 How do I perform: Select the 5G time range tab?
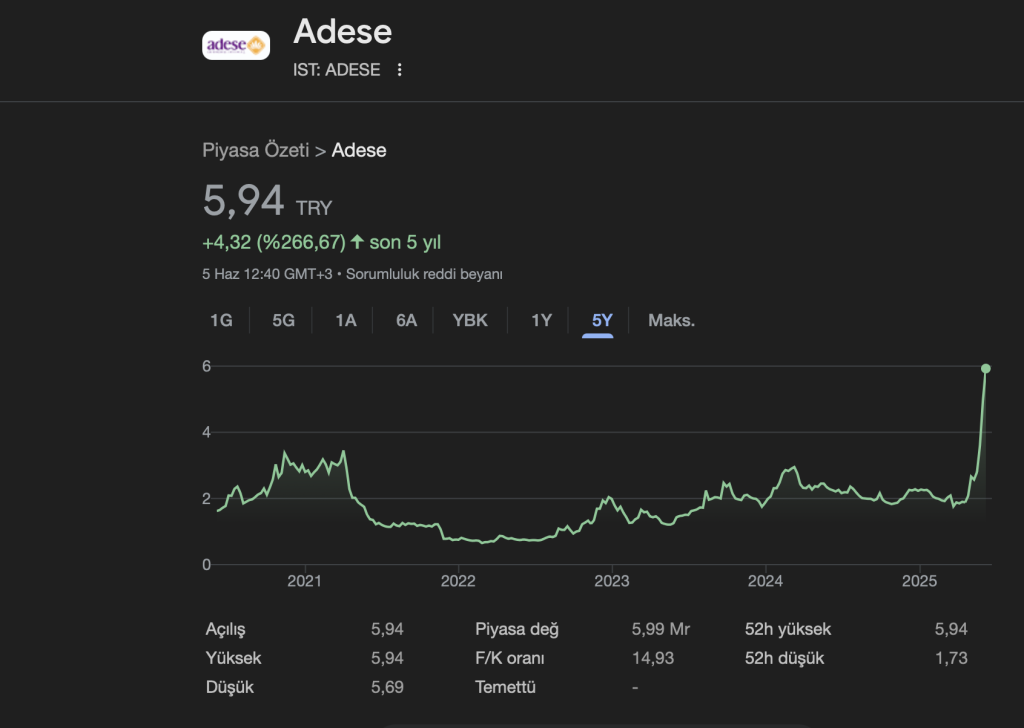tap(284, 321)
